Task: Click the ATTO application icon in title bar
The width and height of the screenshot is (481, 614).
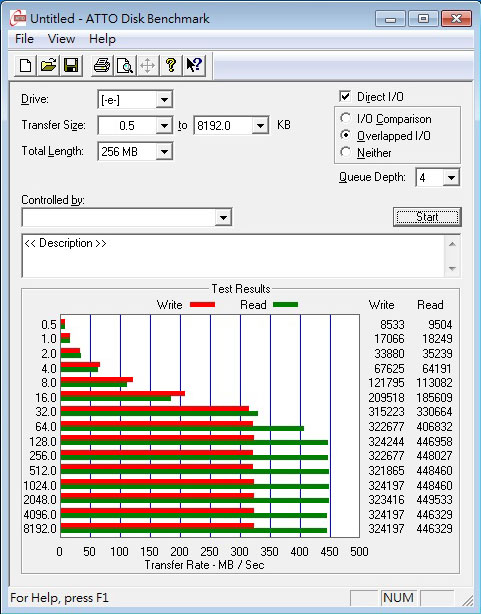Action: point(18,18)
